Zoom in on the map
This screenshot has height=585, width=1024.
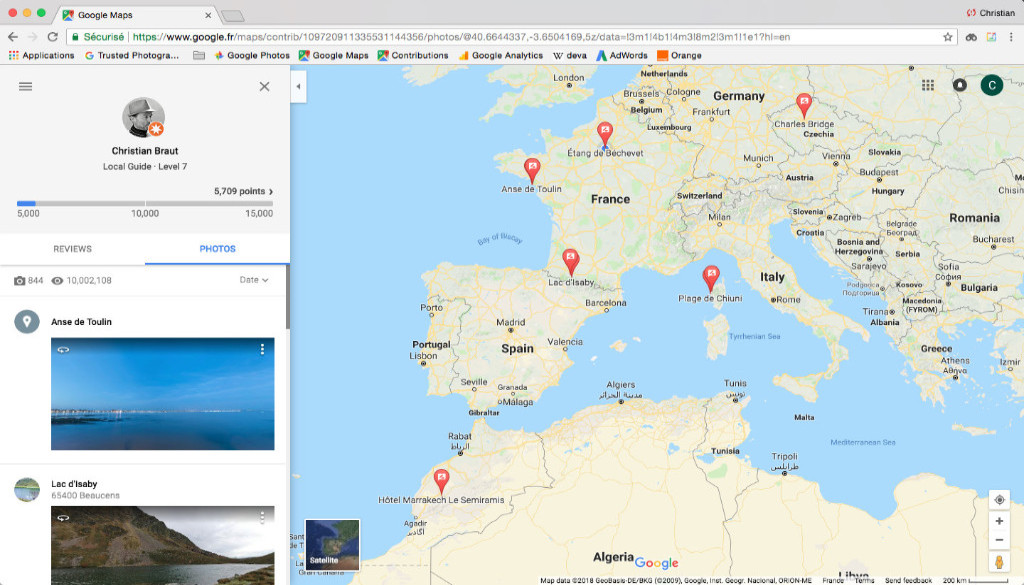click(x=998, y=522)
